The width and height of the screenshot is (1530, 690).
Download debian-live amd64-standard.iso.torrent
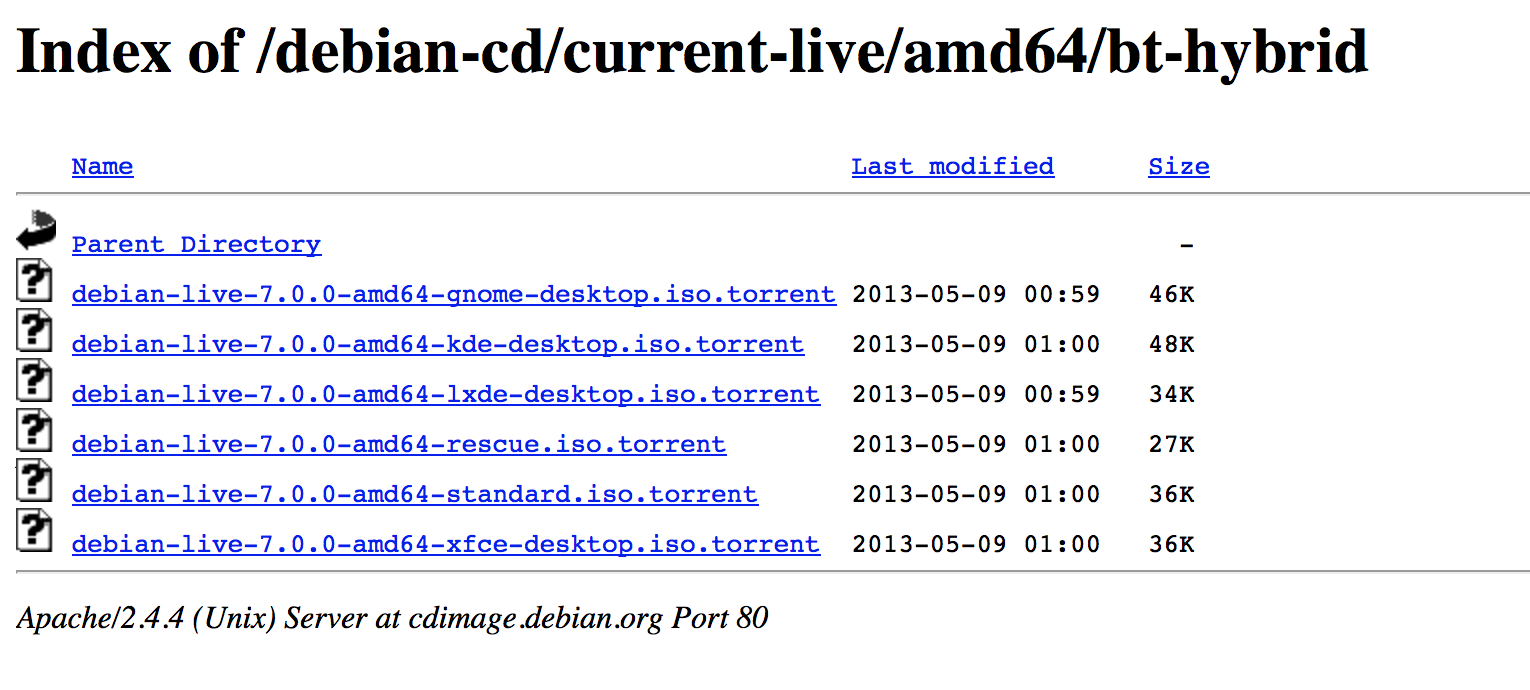415,494
